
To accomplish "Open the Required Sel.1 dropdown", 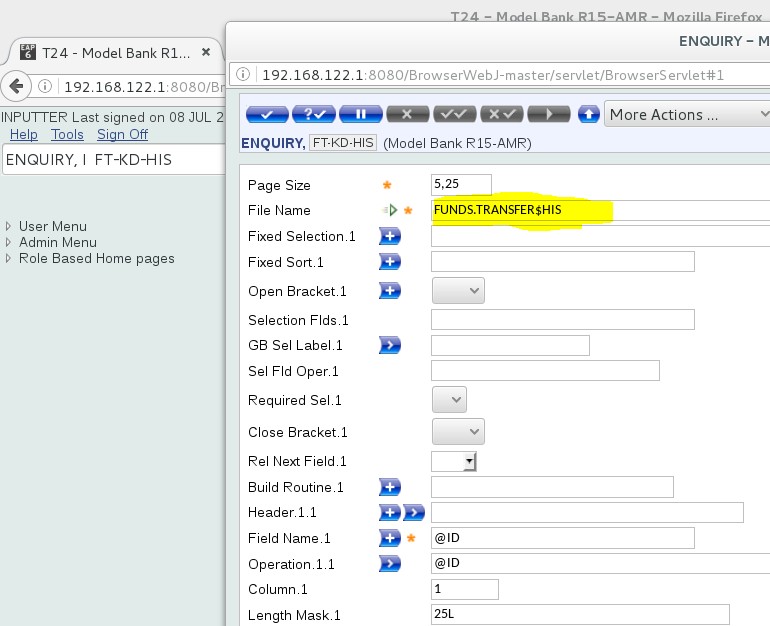I will (x=449, y=400).
